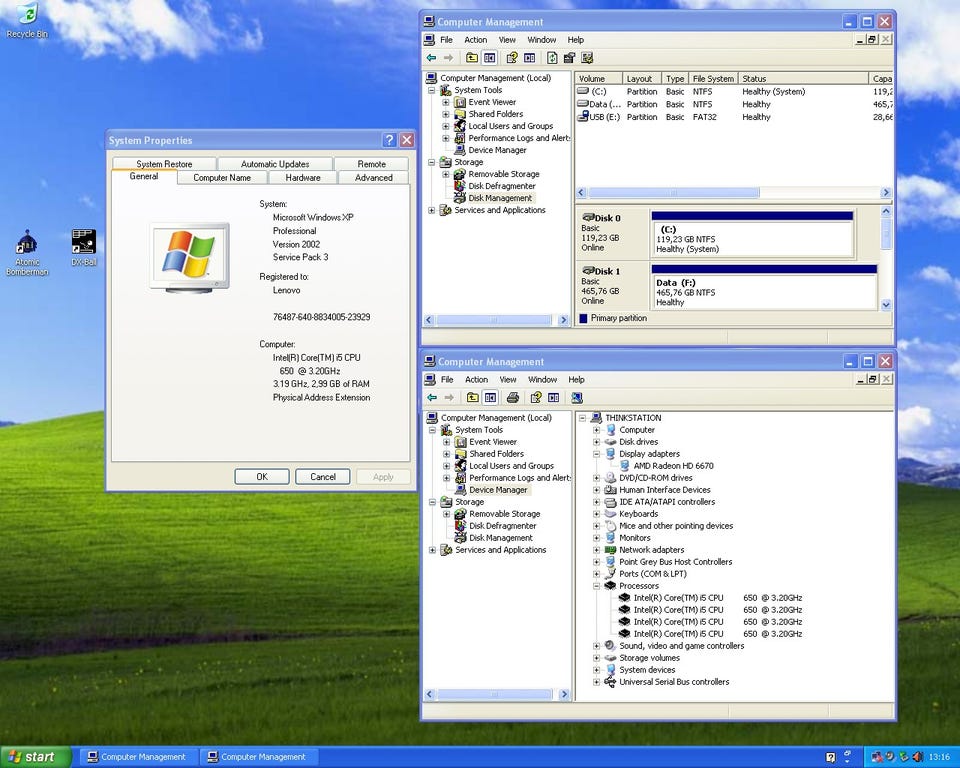960x768 pixels.
Task: Open the Recycle Bin desktop icon
Action: click(27, 16)
